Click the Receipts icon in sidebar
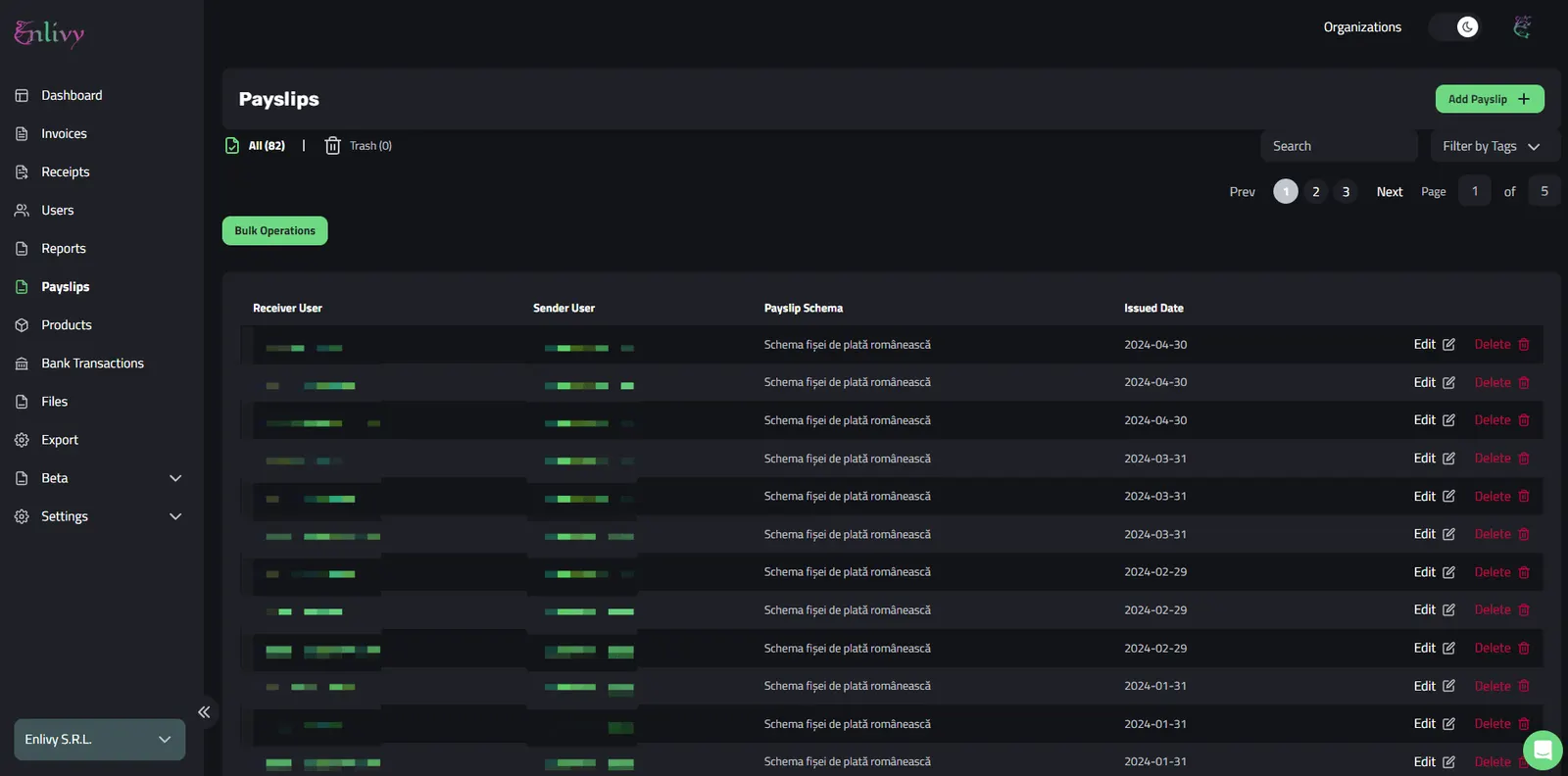Screen dimensions: 1568x776 click(22, 171)
